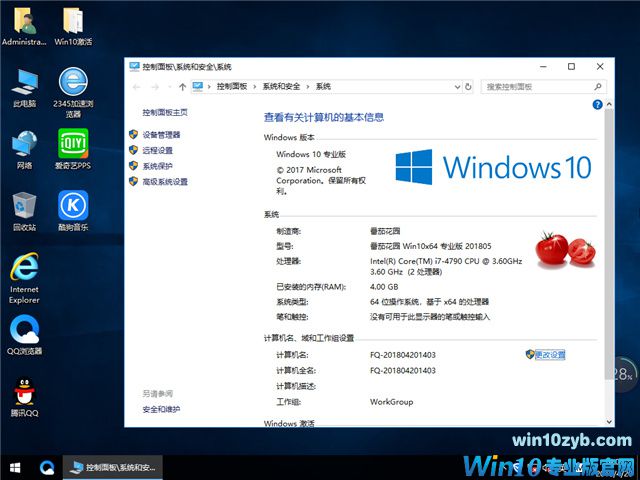
Task: Click the system window title icon
Action: [x=134, y=67]
